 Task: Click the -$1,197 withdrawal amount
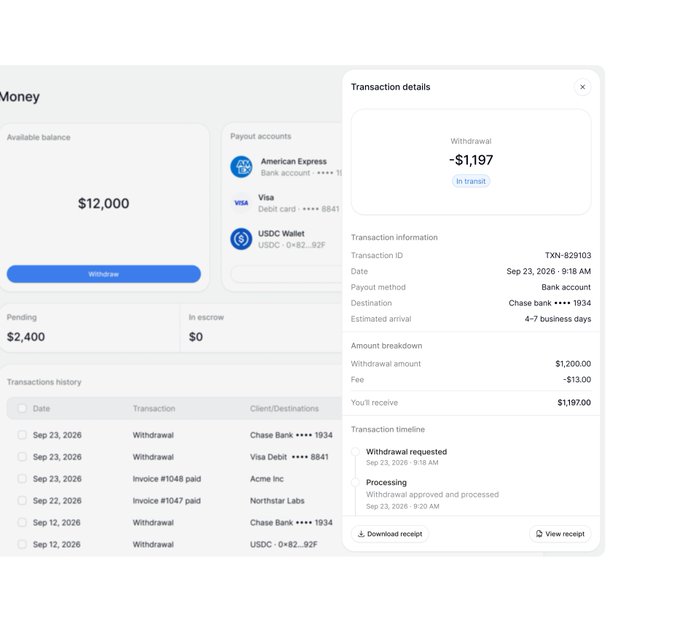click(471, 160)
